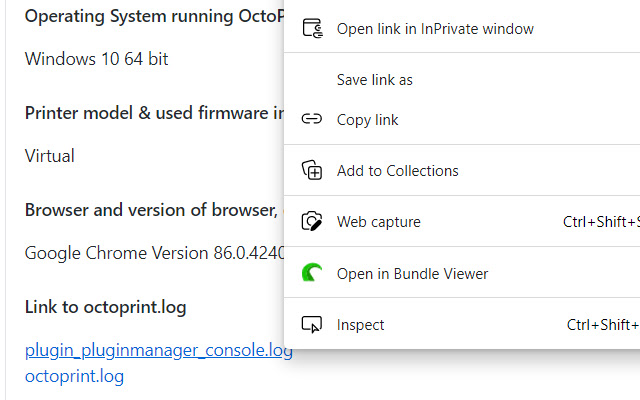
Task: Click the green Bundle Viewer icon
Action: pyautogui.click(x=312, y=273)
